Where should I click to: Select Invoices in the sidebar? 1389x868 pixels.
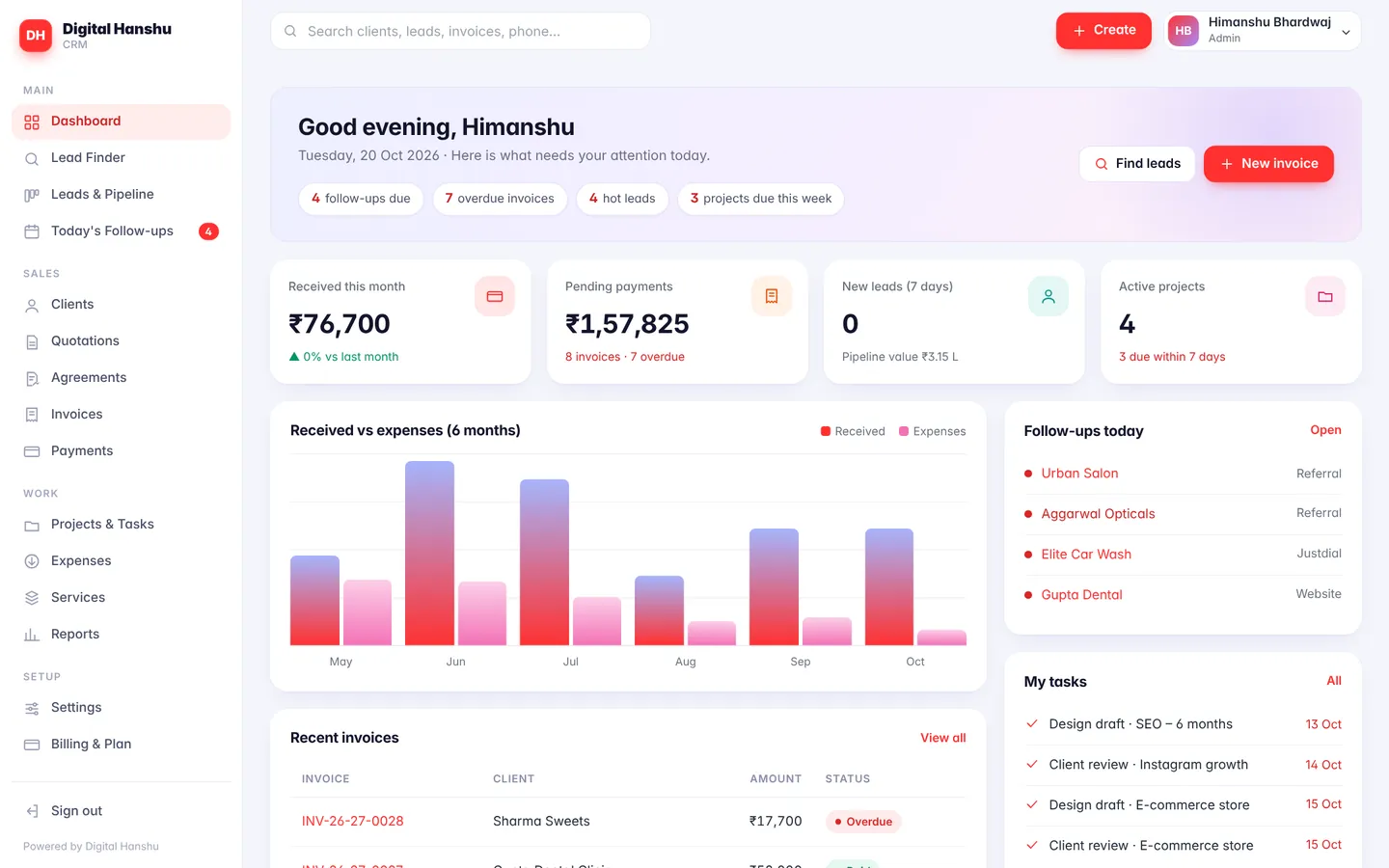[x=122, y=415]
